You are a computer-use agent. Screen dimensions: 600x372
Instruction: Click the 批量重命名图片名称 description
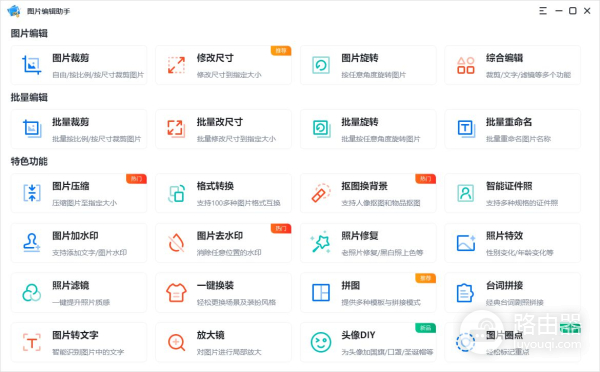point(518,139)
